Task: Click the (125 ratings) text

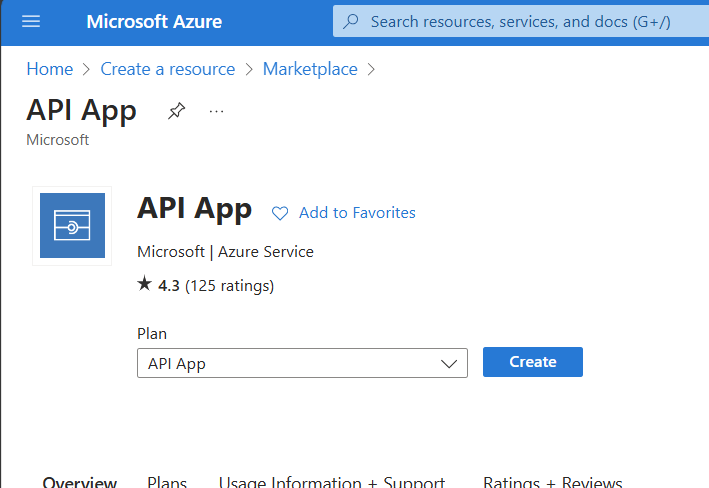Action: click(229, 286)
